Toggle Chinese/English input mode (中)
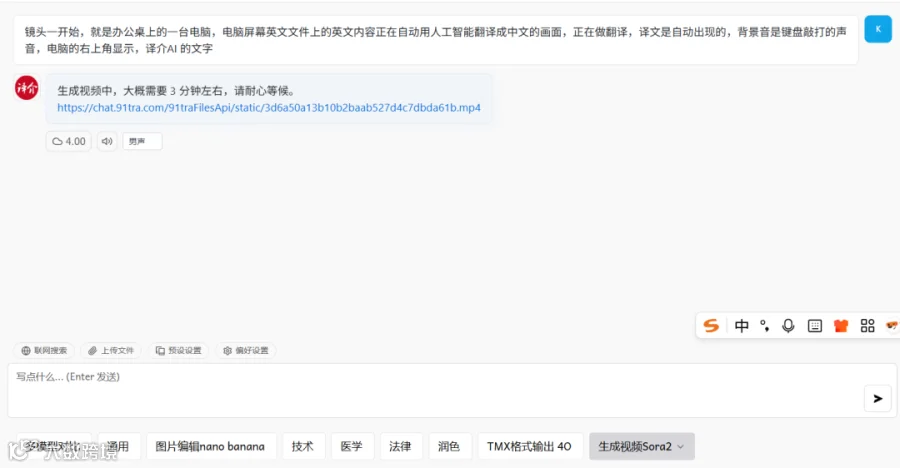Image resolution: width=900 pixels, height=468 pixels. 742,326
